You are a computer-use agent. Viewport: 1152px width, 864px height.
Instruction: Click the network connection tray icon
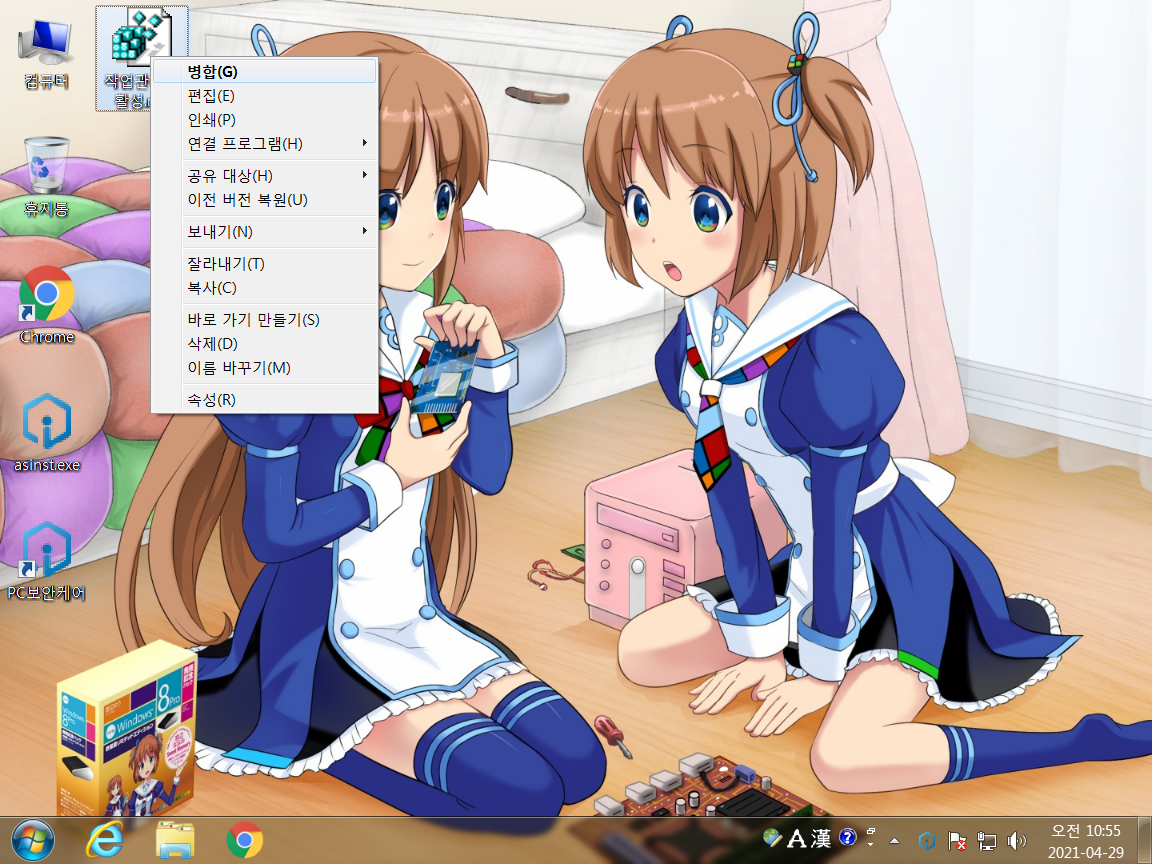point(987,840)
